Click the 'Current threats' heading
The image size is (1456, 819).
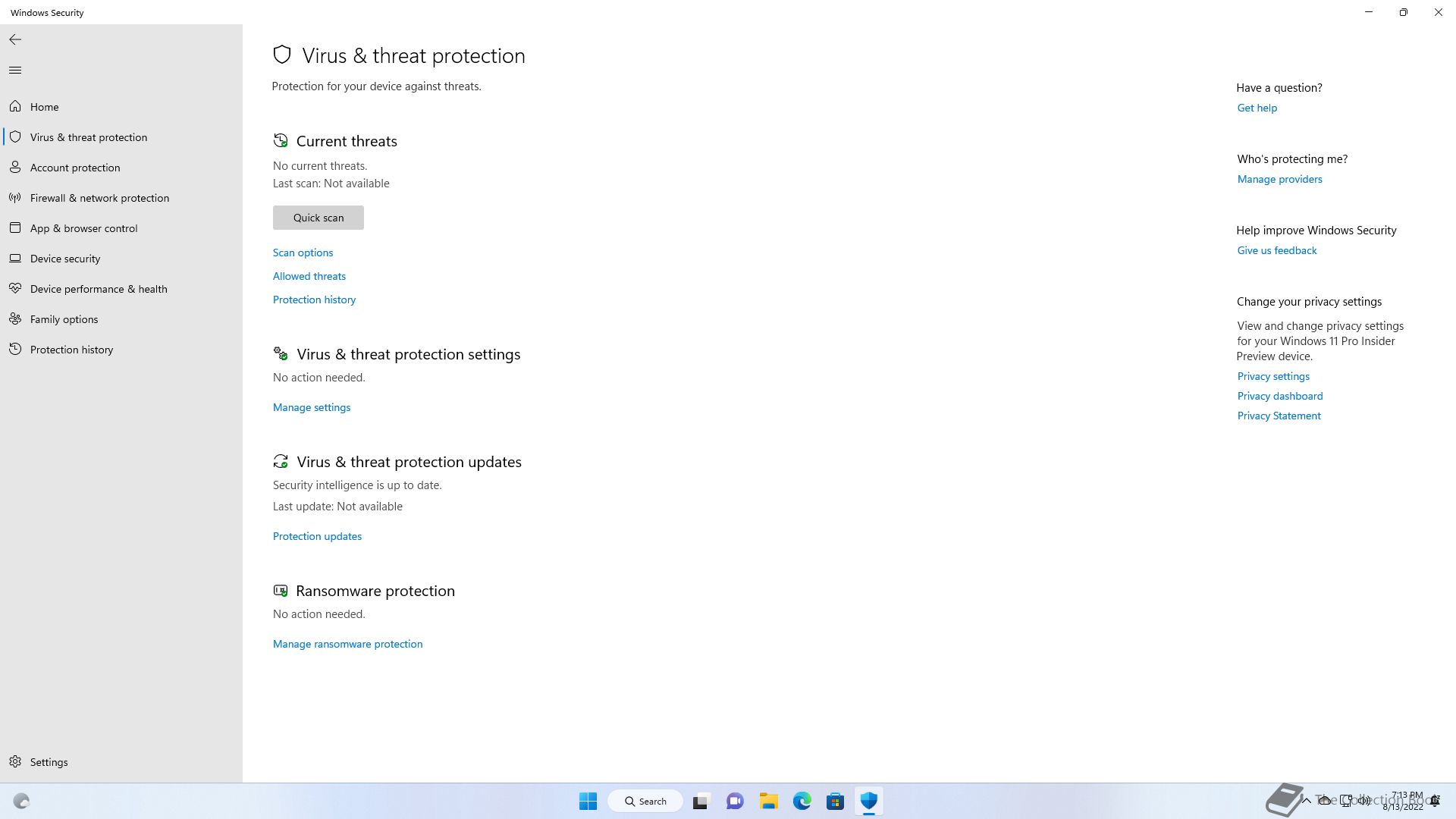[347, 141]
